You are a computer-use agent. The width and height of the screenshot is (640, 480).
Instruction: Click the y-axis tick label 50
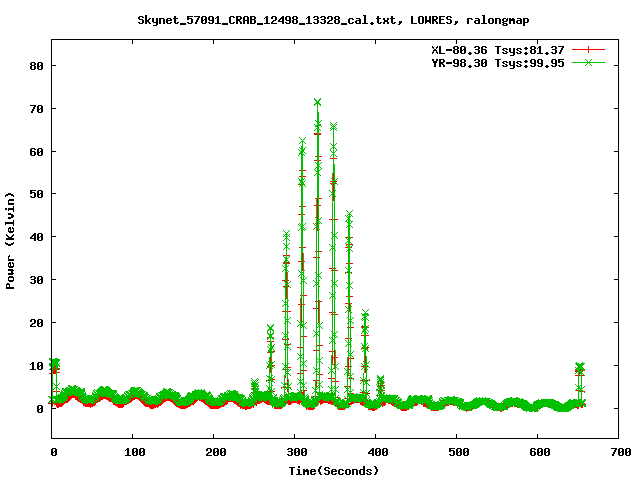tap(37, 194)
